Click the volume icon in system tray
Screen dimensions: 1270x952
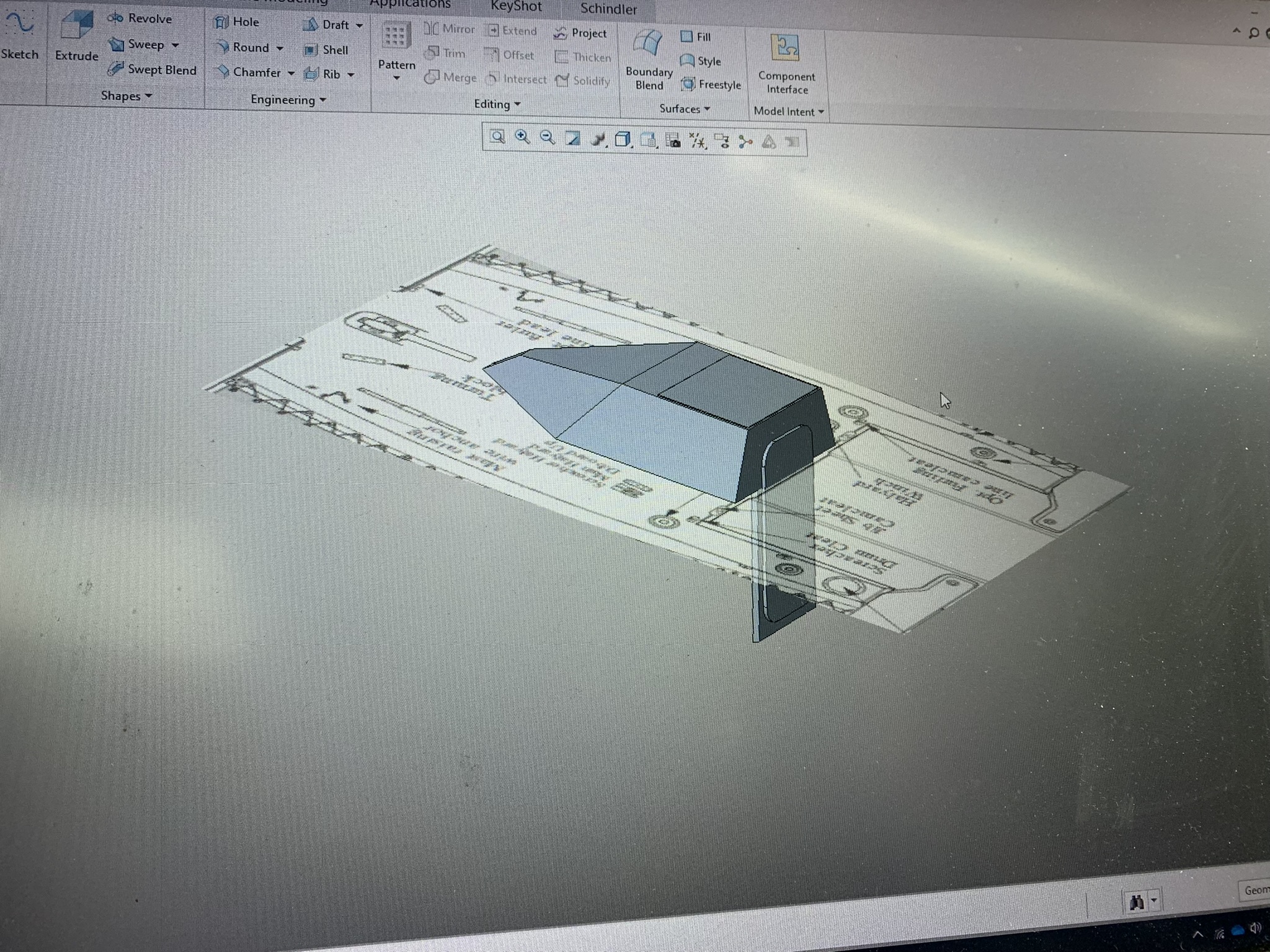[x=1255, y=928]
